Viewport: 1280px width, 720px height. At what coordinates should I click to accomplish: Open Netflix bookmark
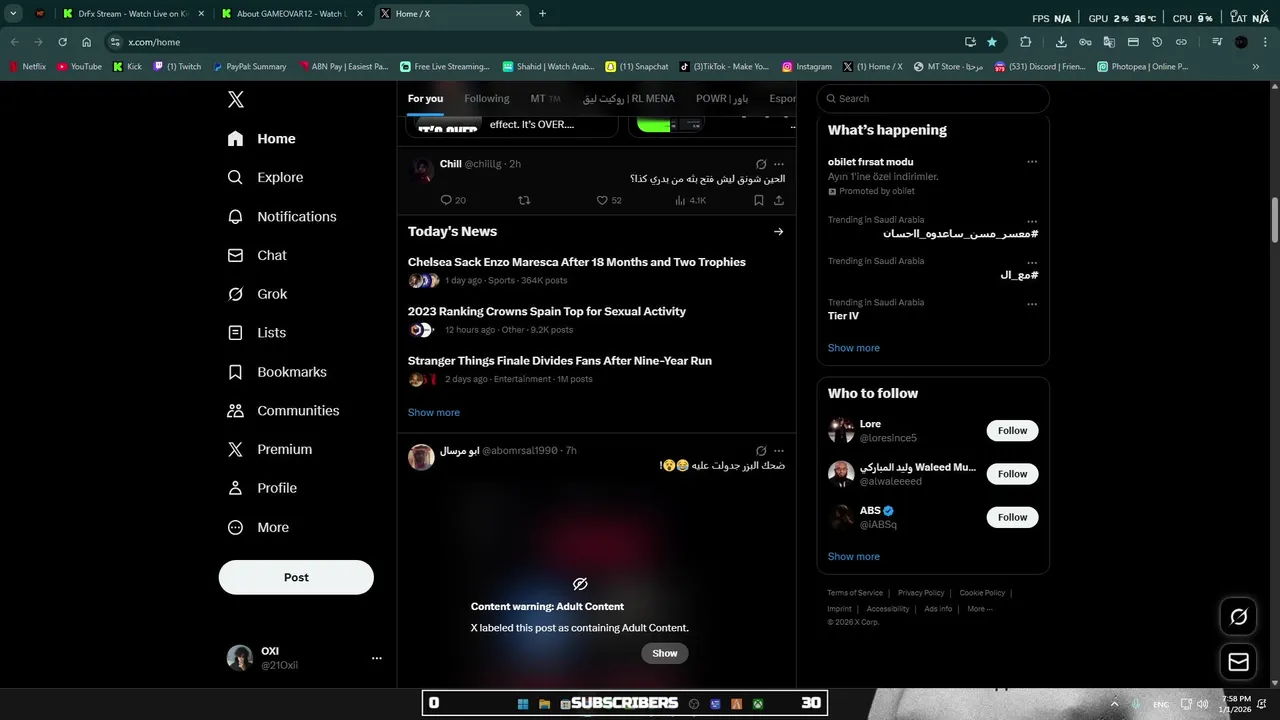point(27,67)
